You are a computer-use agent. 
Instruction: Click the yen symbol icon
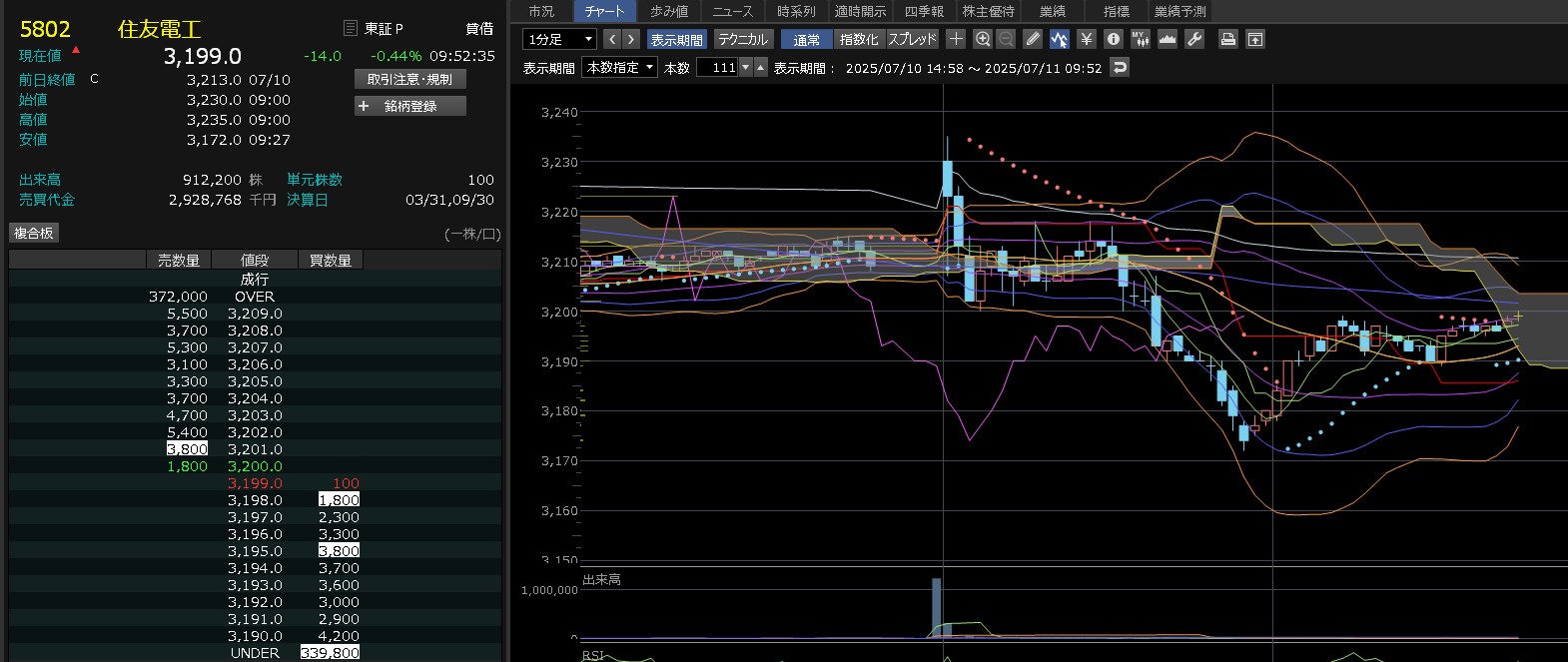pyautogui.click(x=1087, y=39)
